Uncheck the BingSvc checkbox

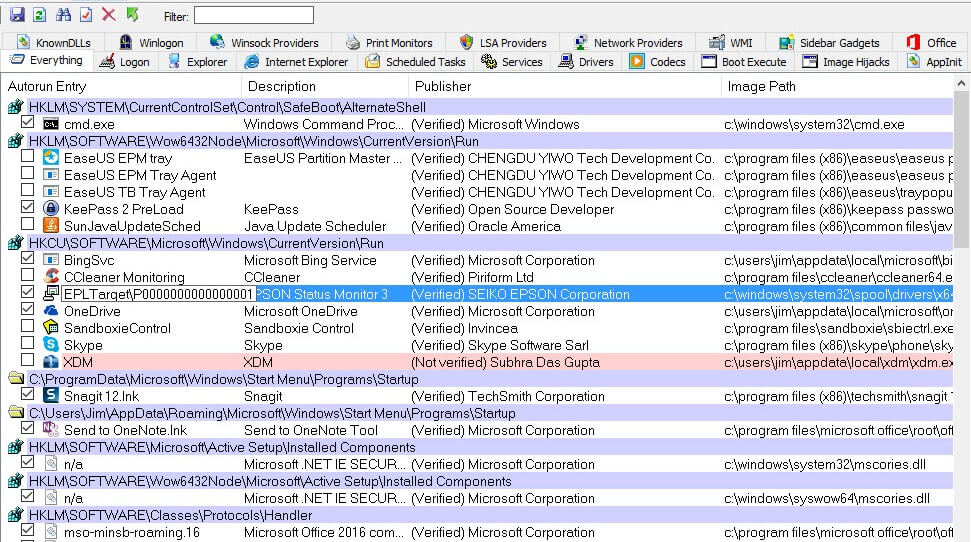pyautogui.click(x=27, y=258)
